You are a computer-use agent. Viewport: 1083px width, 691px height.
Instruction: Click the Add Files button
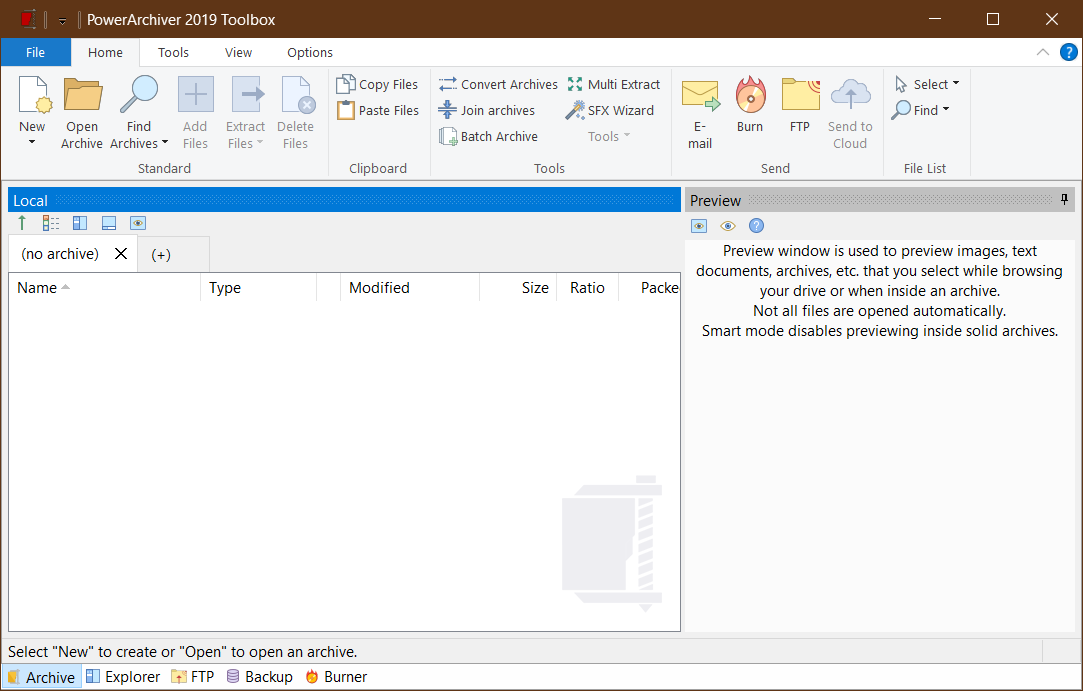(x=195, y=113)
